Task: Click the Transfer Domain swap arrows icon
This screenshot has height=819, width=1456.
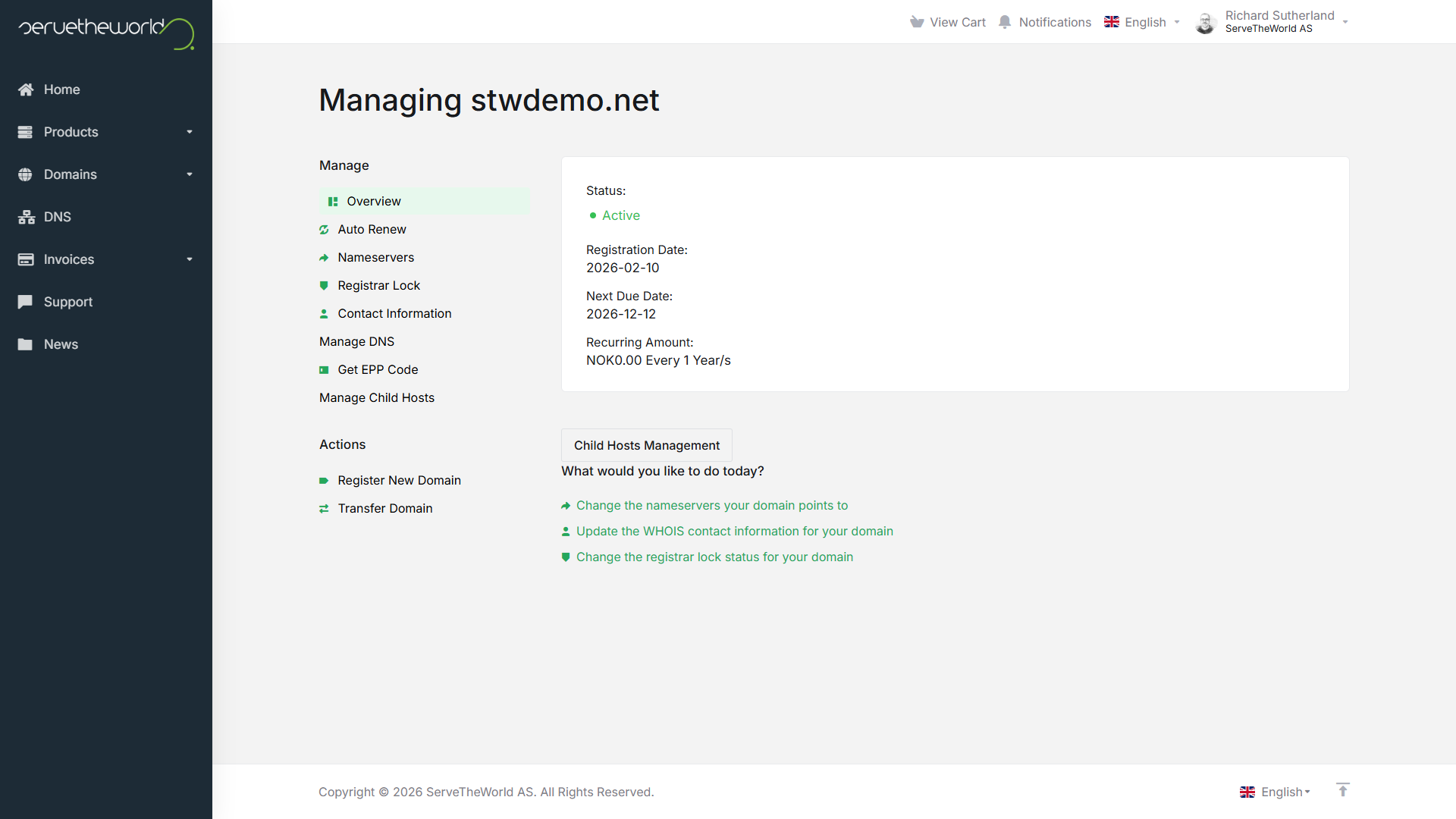Action: pyautogui.click(x=324, y=509)
